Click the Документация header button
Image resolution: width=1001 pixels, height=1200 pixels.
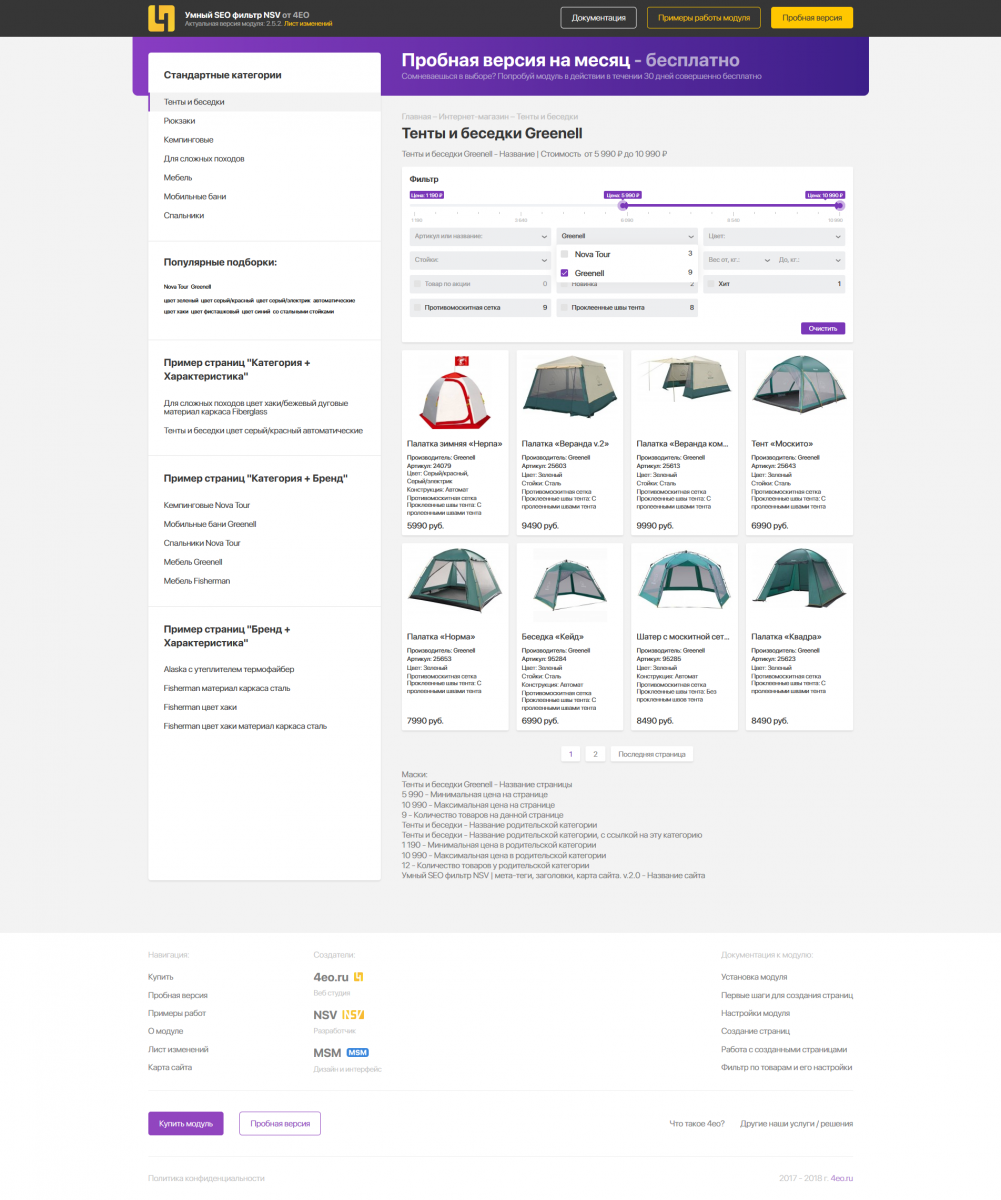[x=599, y=18]
